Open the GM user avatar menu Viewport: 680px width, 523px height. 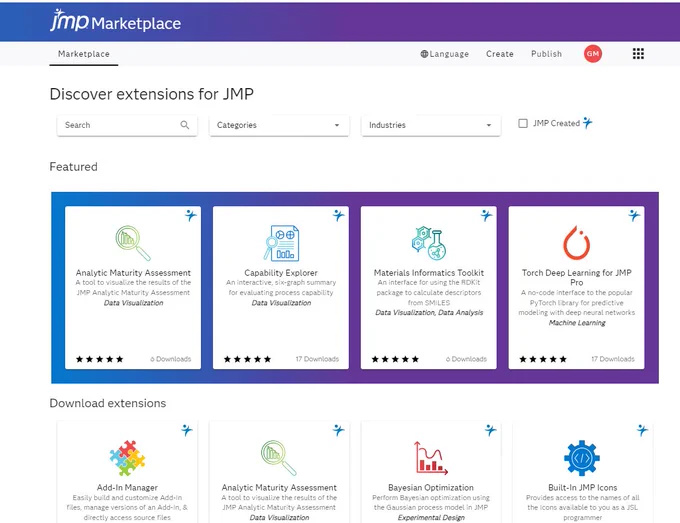(x=593, y=54)
